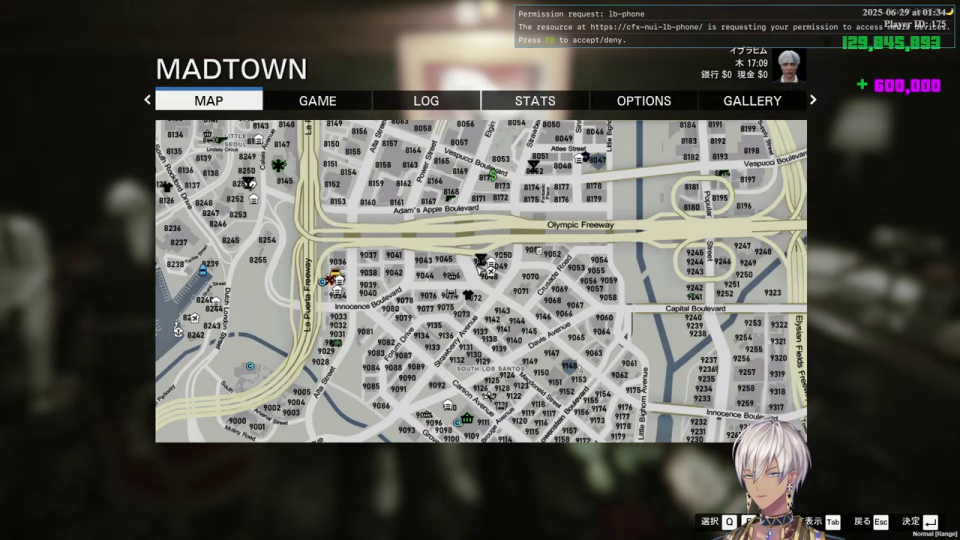This screenshot has height=540, width=960.
Task: Click the black shirt blip near 9072
Action: click(x=468, y=295)
